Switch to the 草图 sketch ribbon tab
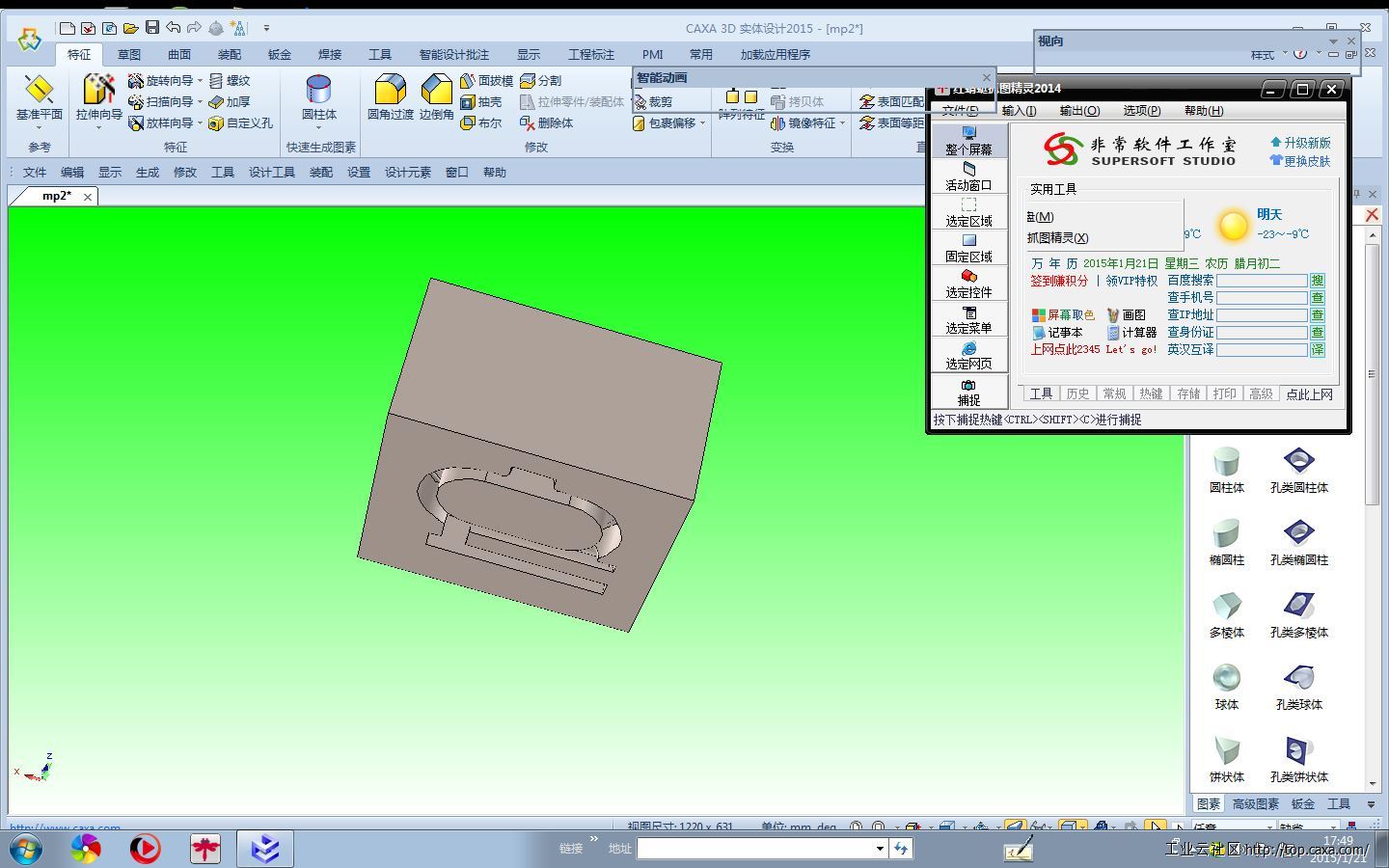This screenshot has width=1389, height=868. pyautogui.click(x=129, y=55)
